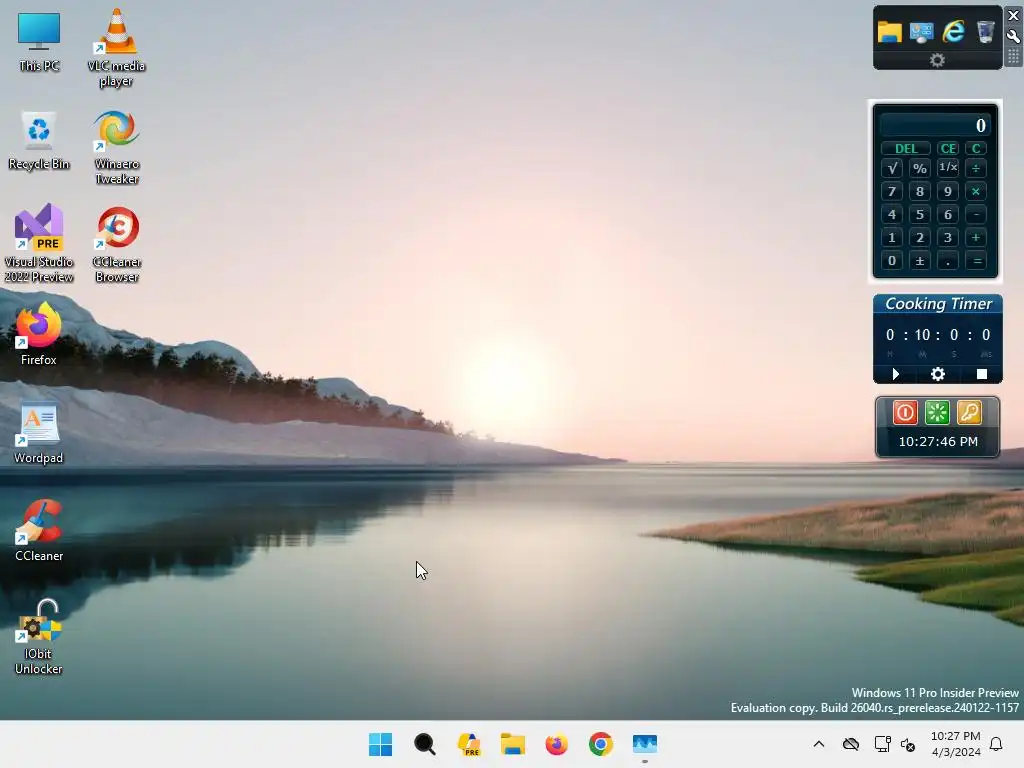Close the launcher gadget
Viewport: 1024px width, 768px height.
tap(1014, 16)
